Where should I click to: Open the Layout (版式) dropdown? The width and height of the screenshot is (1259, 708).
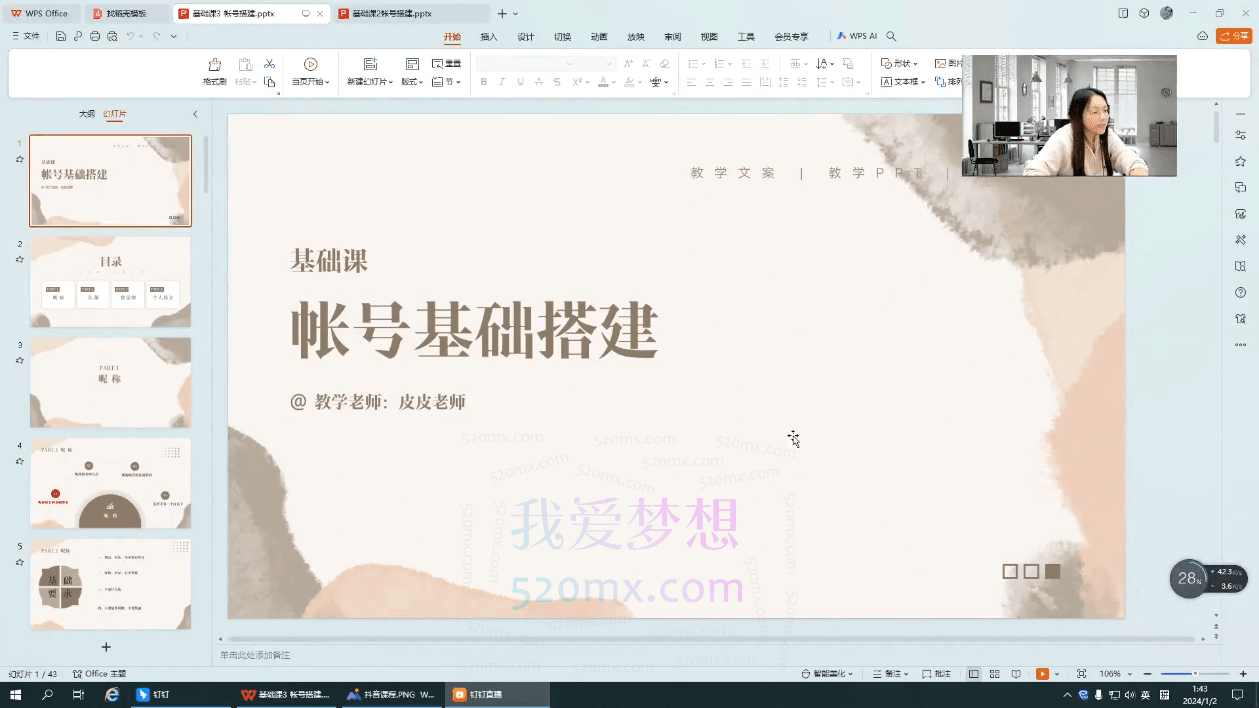[411, 82]
